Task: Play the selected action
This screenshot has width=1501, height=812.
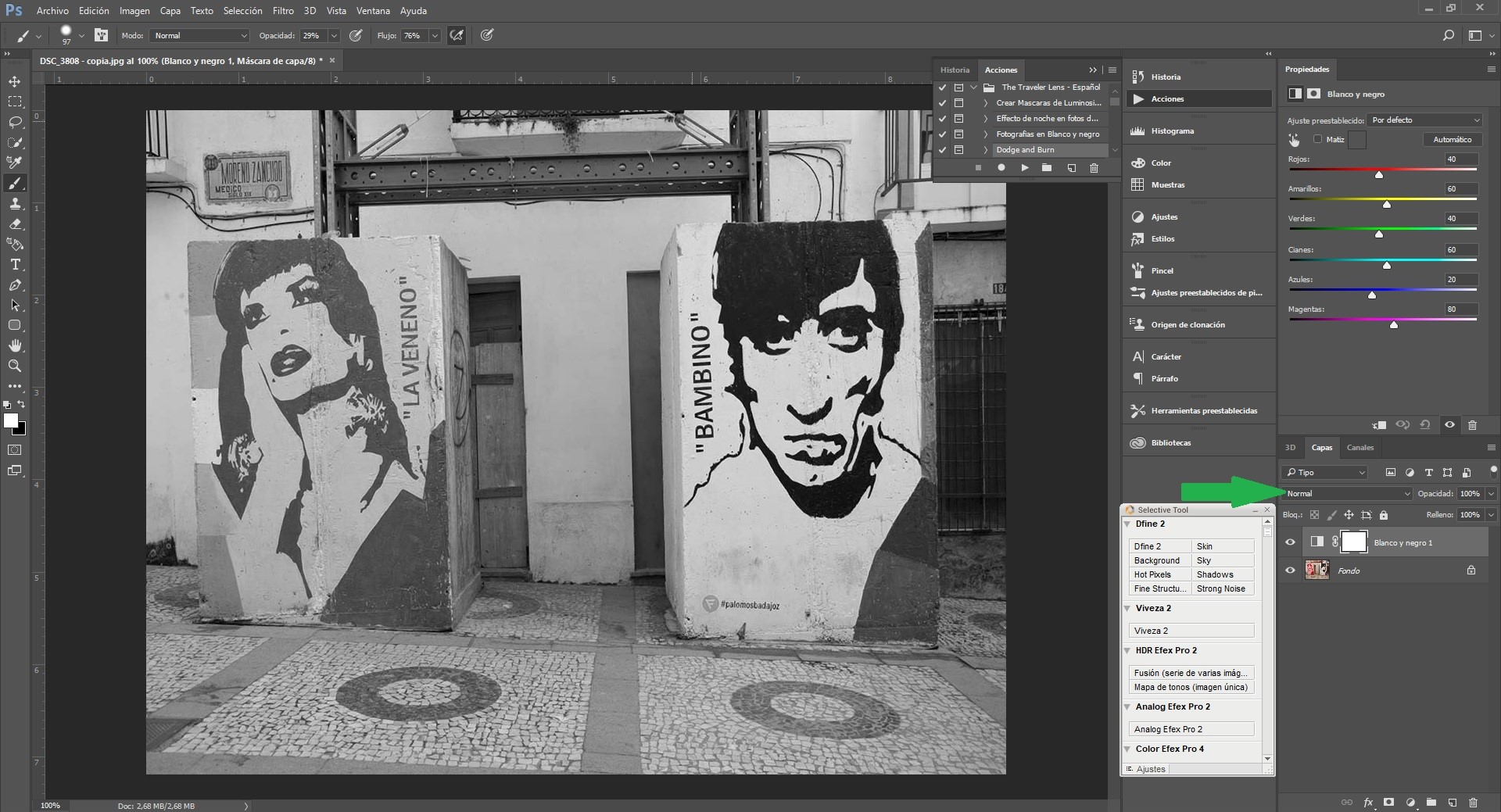Action: coord(1024,168)
